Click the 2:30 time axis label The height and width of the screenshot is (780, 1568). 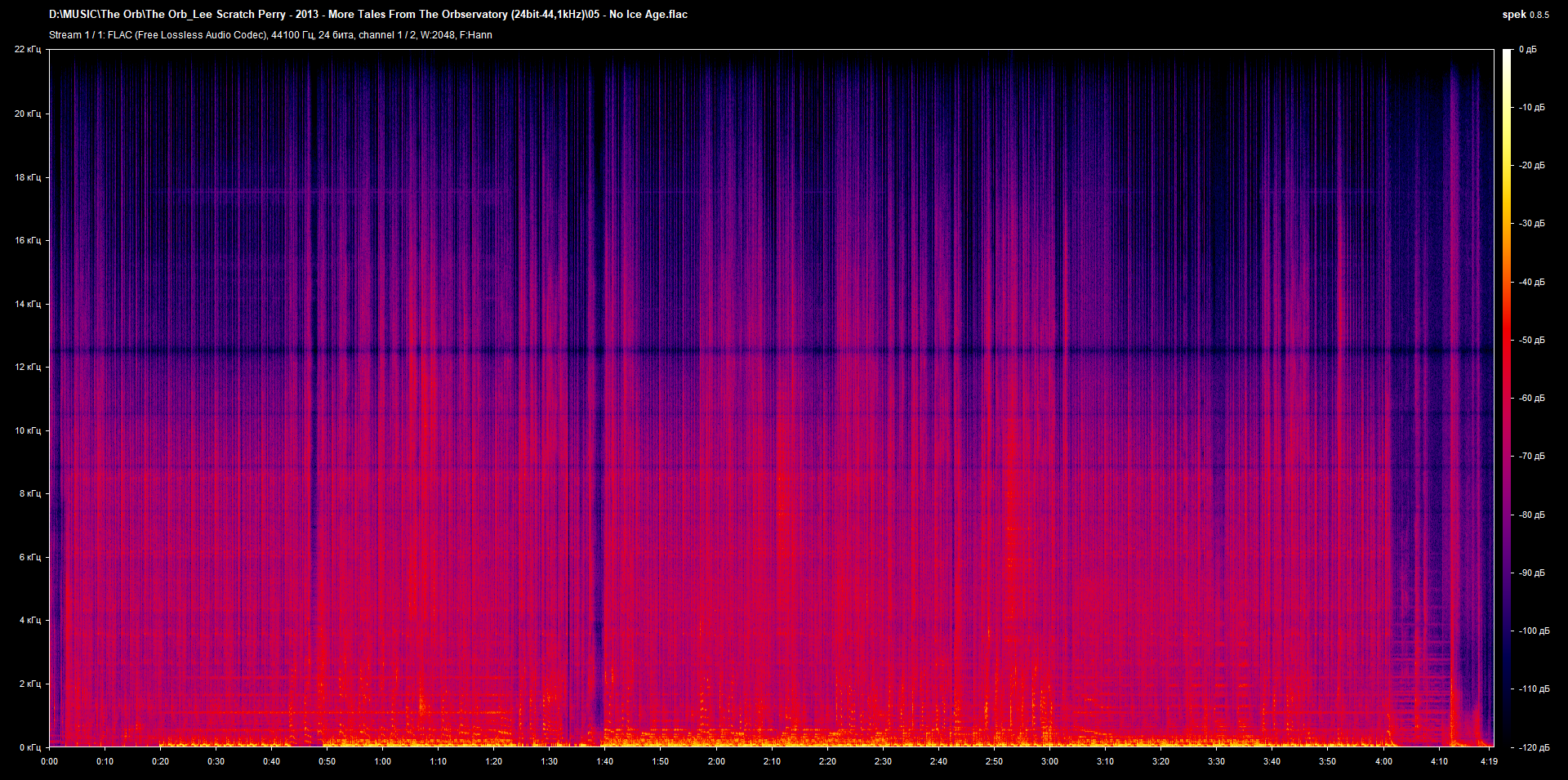tap(883, 761)
